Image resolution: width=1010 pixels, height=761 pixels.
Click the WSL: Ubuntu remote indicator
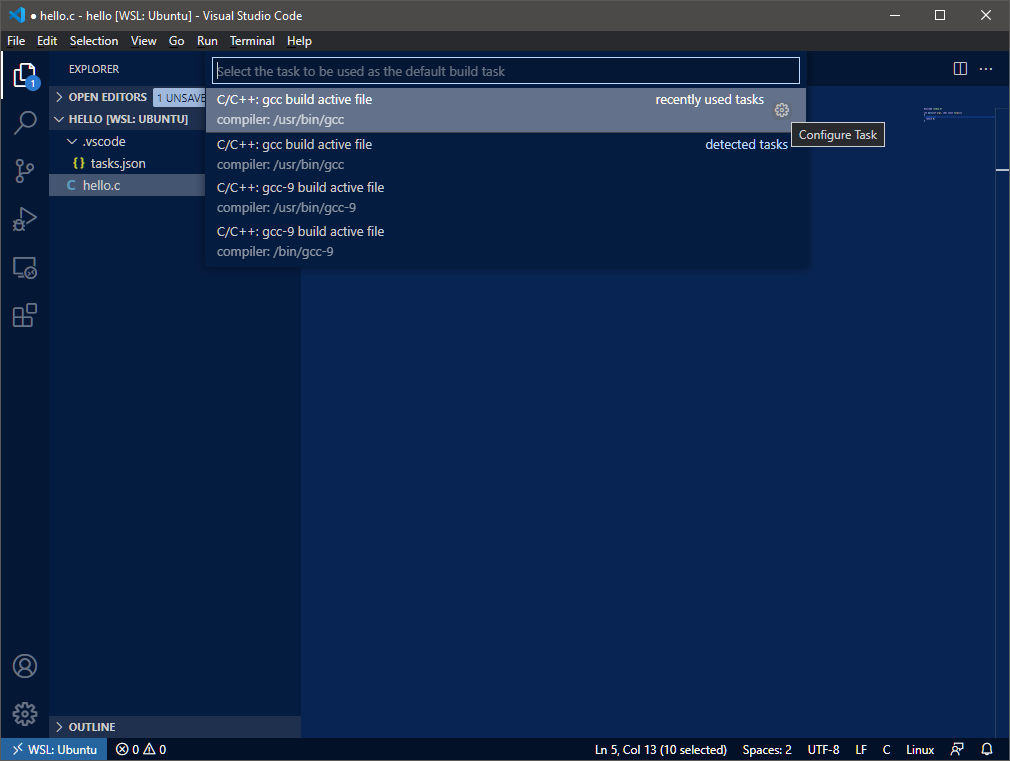[x=54, y=749]
